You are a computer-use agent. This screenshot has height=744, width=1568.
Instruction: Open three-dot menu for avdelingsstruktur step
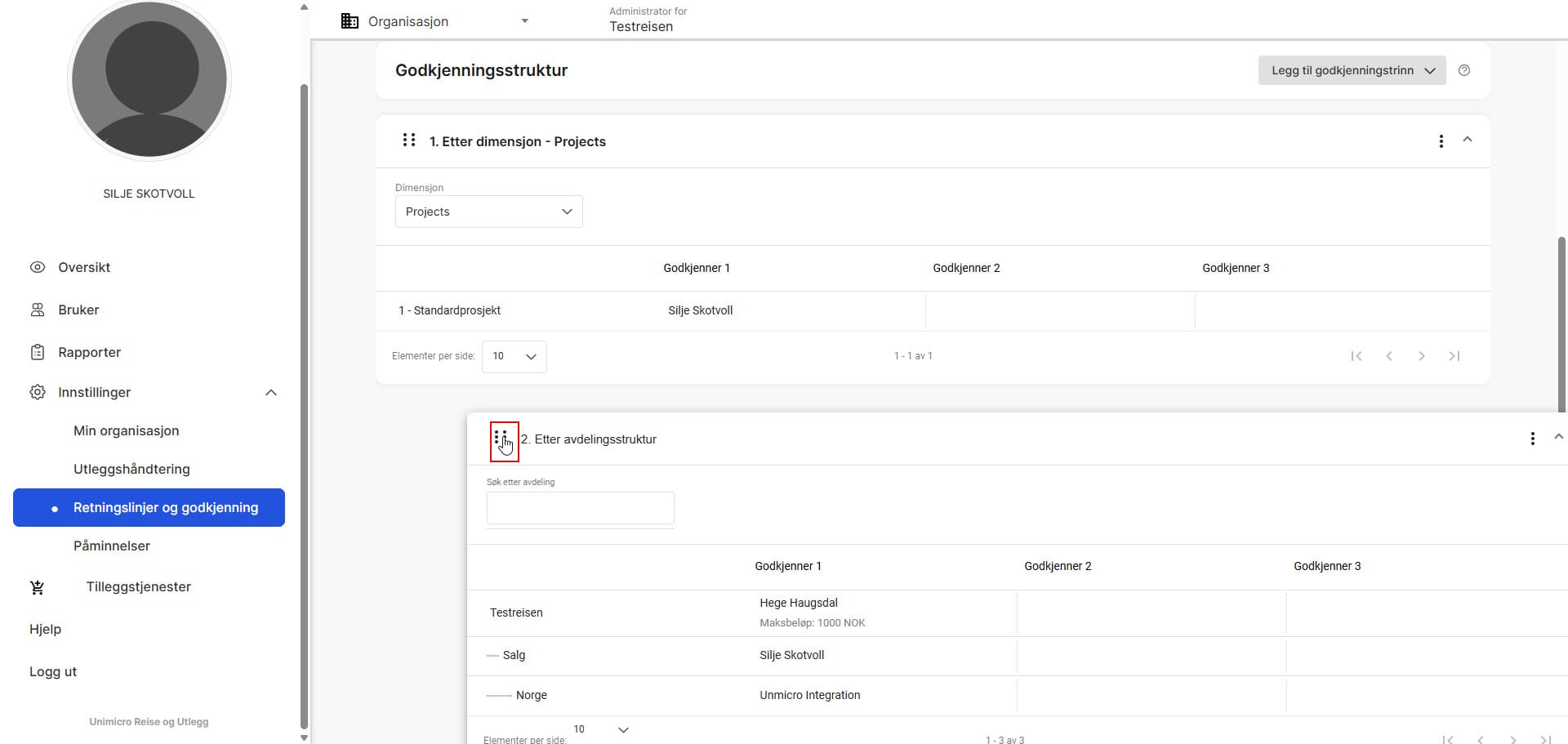[x=1532, y=439]
